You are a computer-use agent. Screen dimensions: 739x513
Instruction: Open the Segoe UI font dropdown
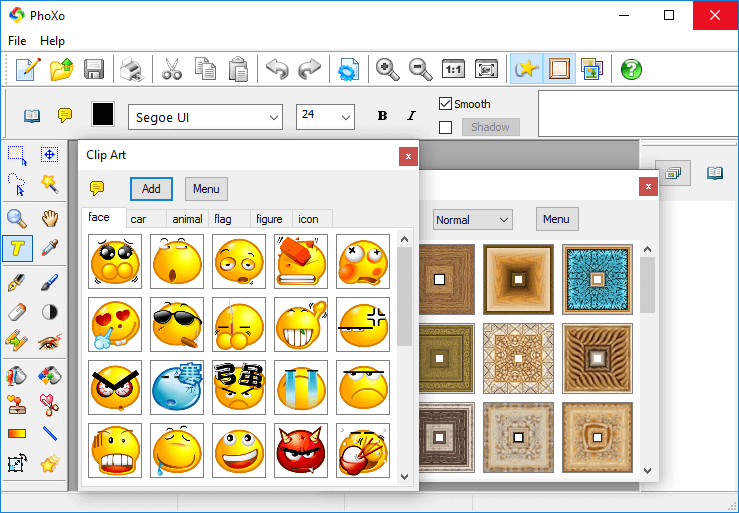pos(205,117)
